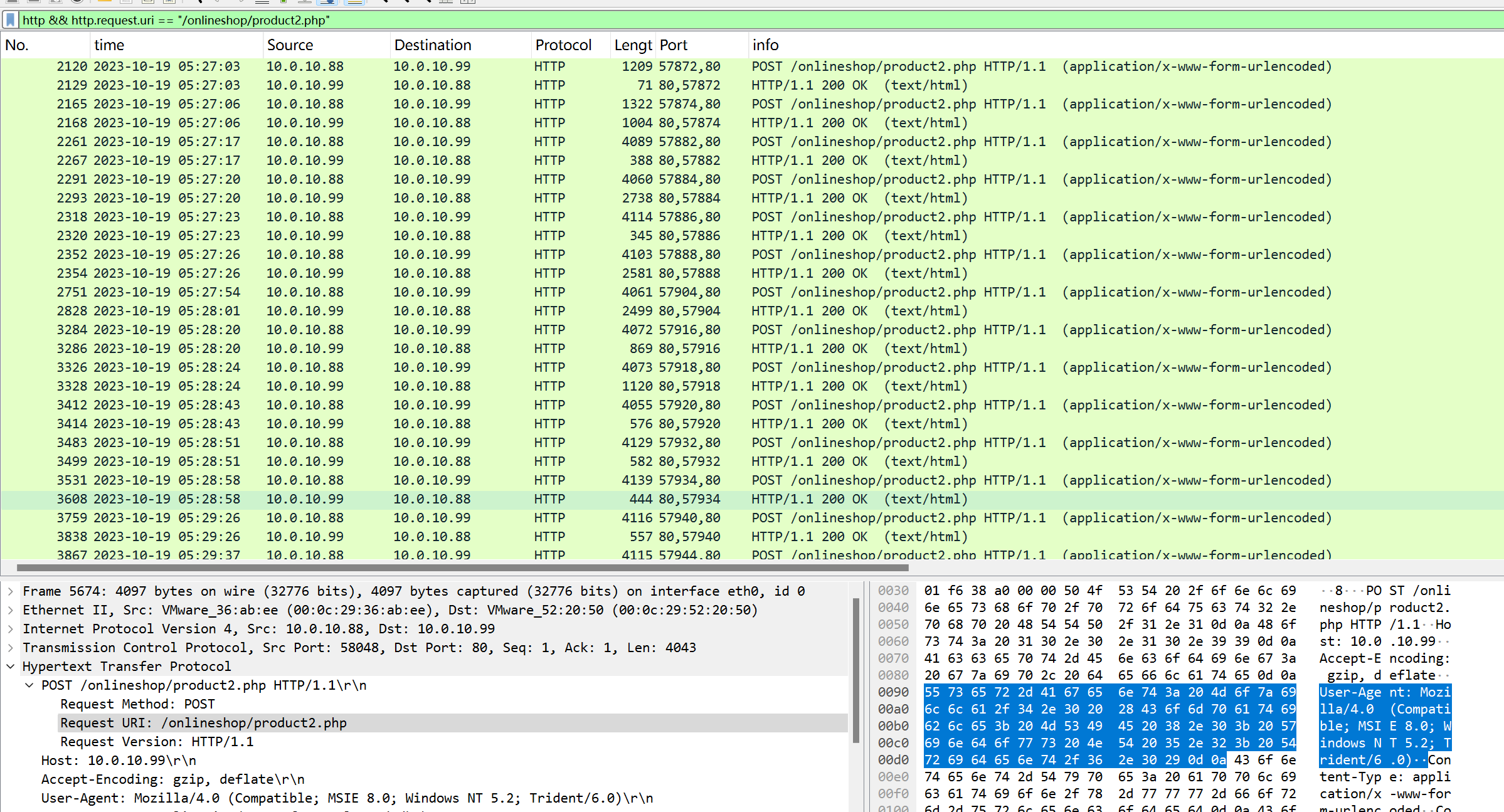Screen dimensions: 1504x812
Task: Sort by the Length column header
Action: click(x=633, y=45)
